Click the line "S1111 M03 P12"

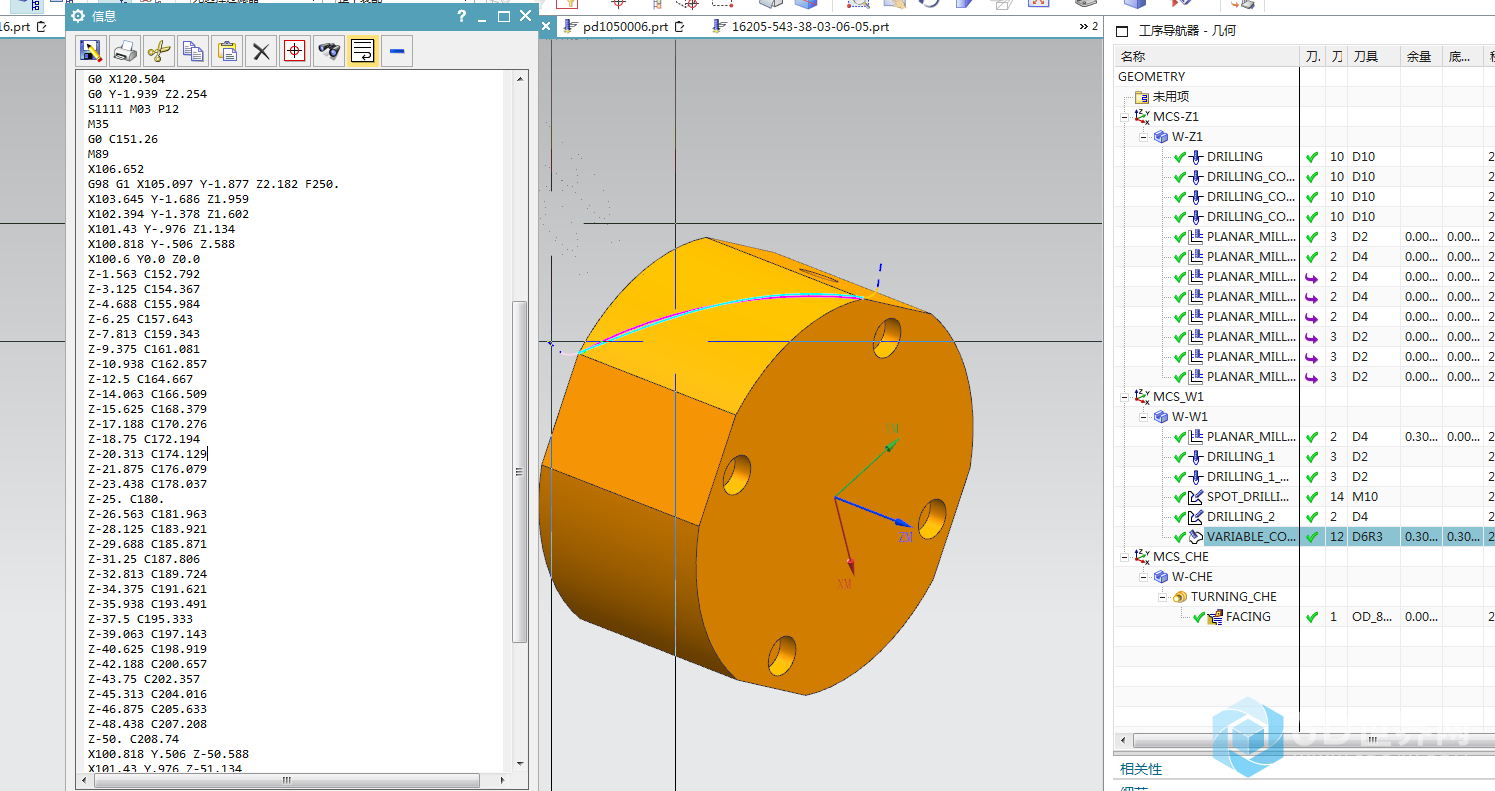[x=133, y=109]
